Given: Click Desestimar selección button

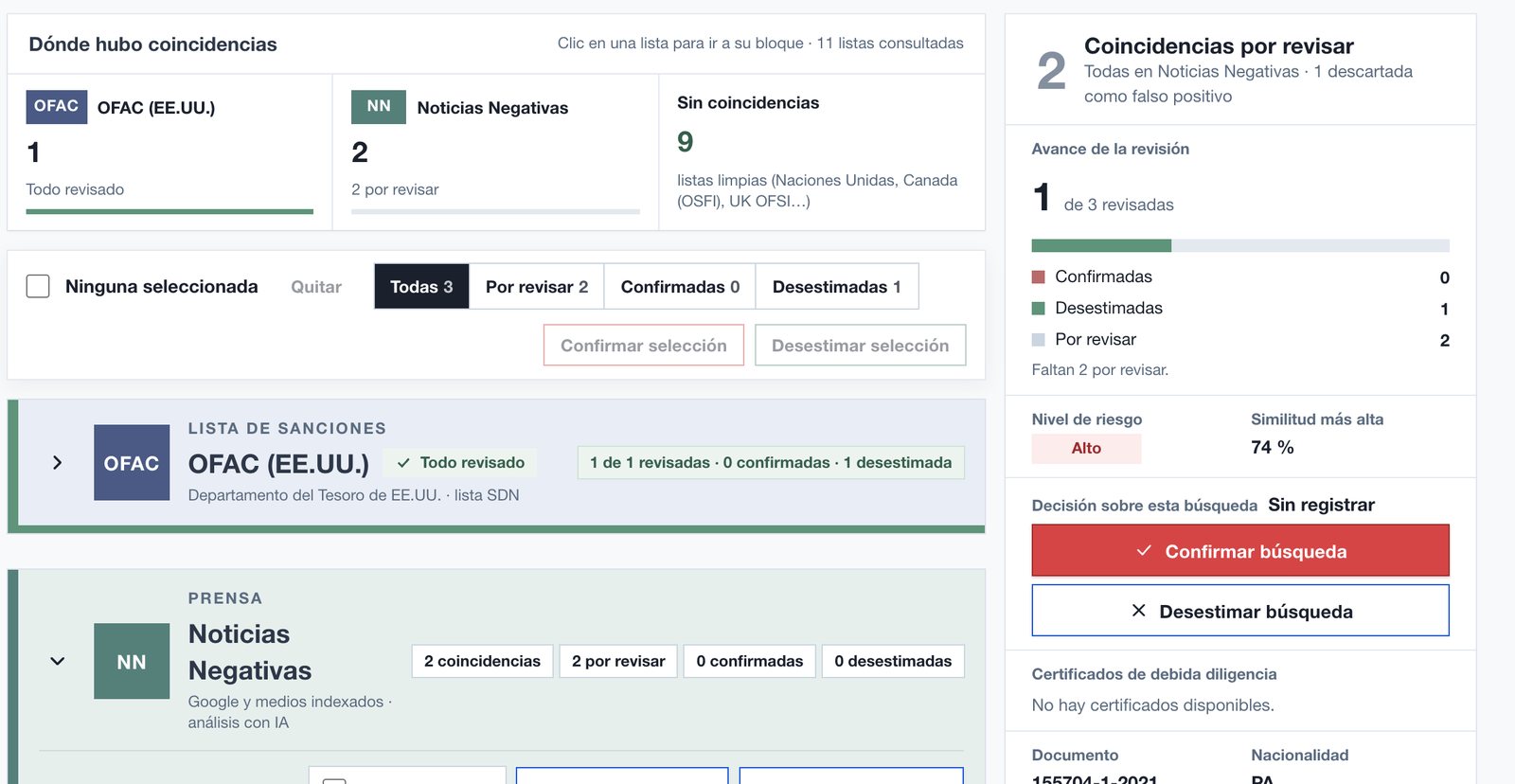Looking at the screenshot, I should [x=861, y=345].
